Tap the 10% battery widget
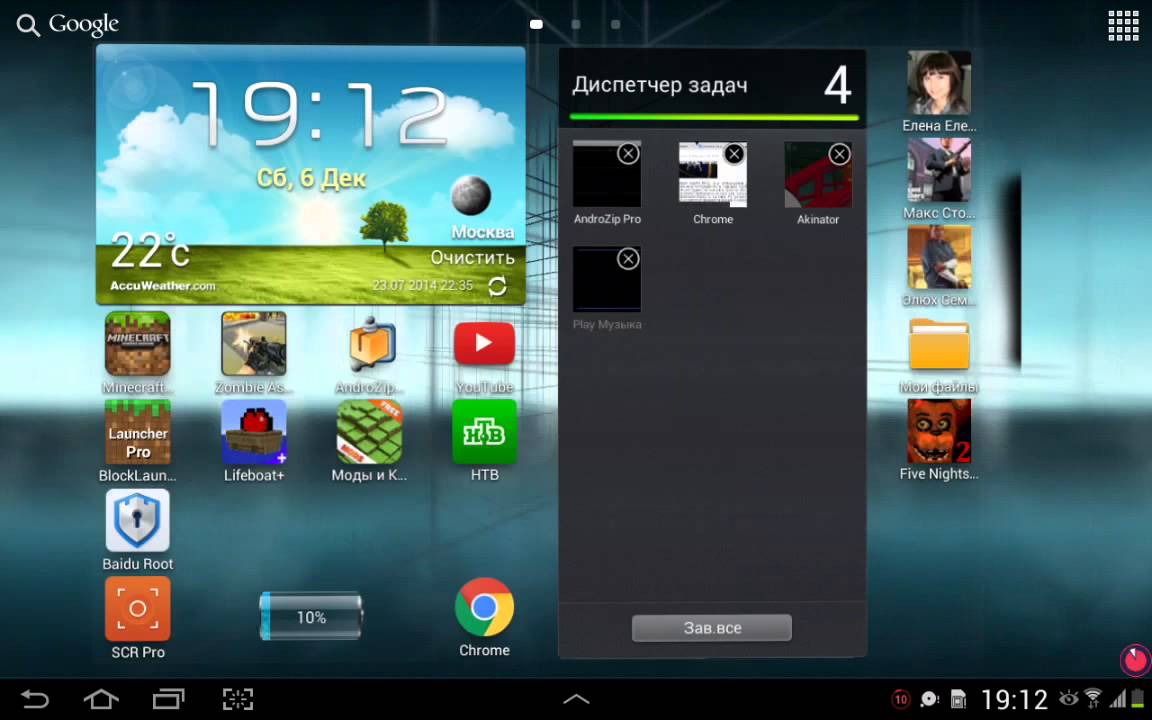Viewport: 1152px width, 720px height. (x=311, y=616)
